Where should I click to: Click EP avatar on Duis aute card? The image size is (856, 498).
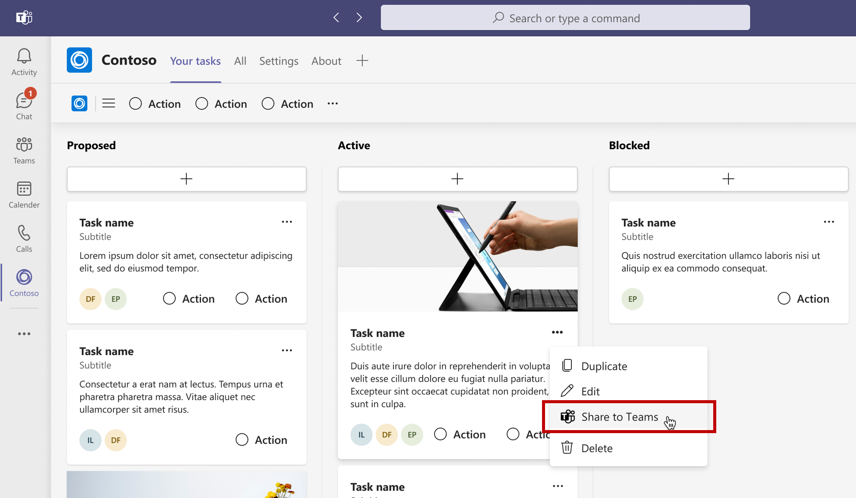pos(412,435)
